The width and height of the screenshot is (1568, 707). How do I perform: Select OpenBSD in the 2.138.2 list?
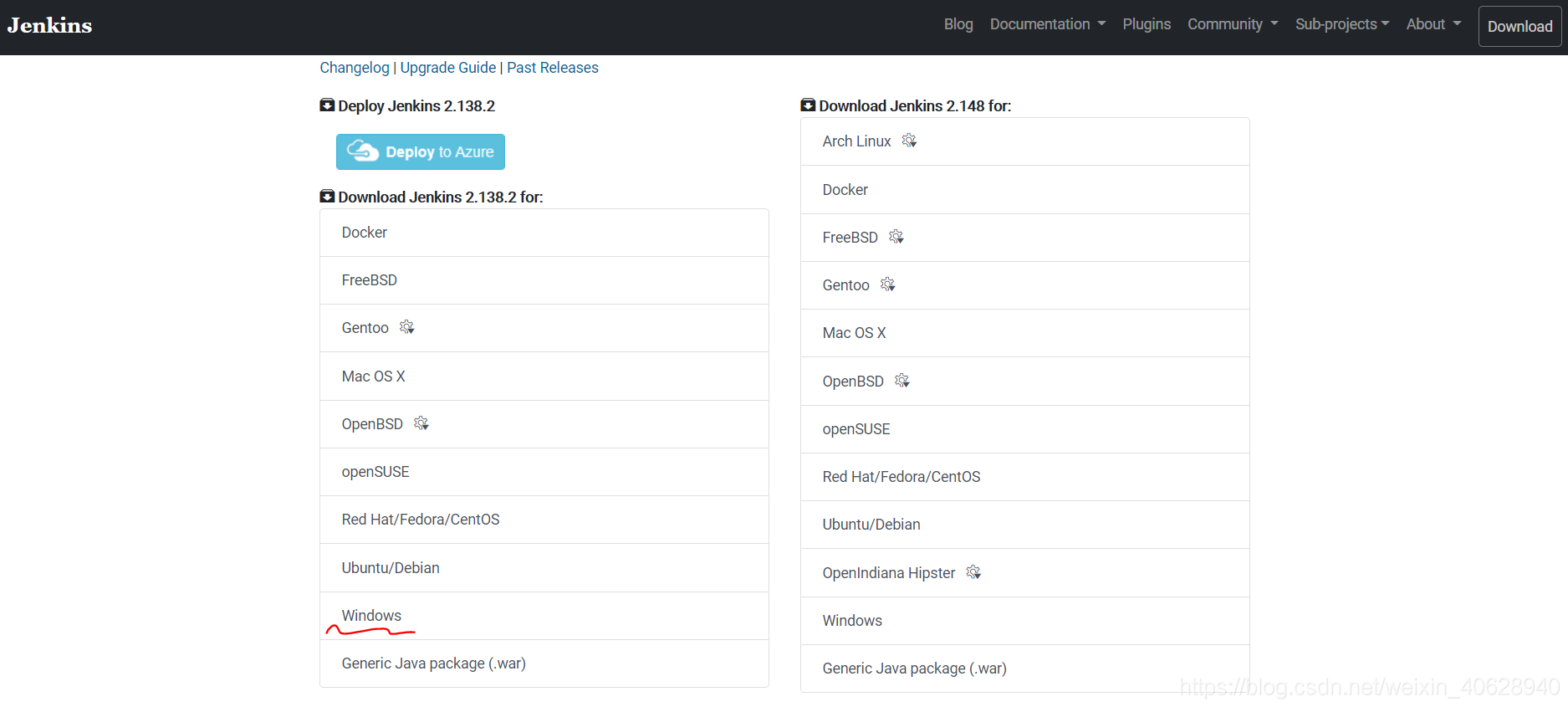pos(544,424)
